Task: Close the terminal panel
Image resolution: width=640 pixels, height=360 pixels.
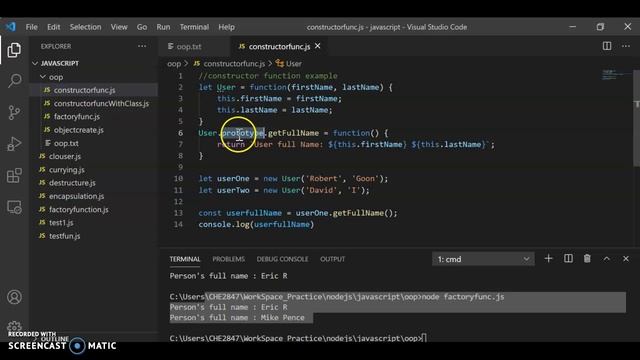Action: point(626,259)
